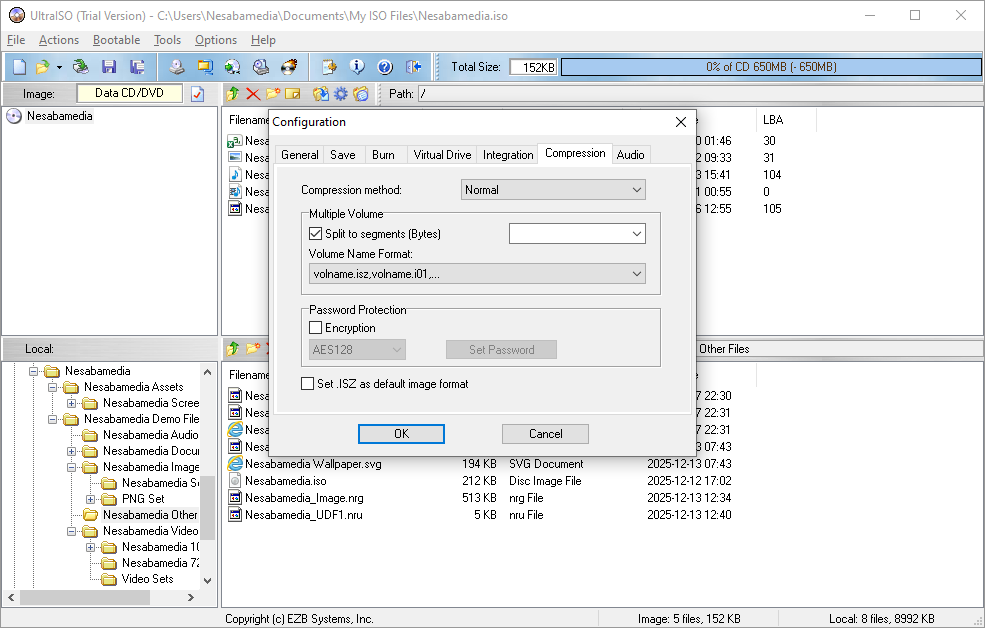The image size is (985, 628).
Task: Uncheck Split to segments checkbox
Action: [316, 234]
